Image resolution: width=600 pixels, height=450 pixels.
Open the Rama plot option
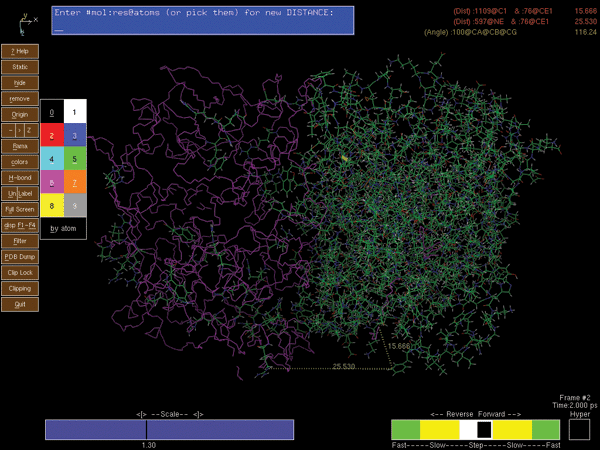pos(20,146)
